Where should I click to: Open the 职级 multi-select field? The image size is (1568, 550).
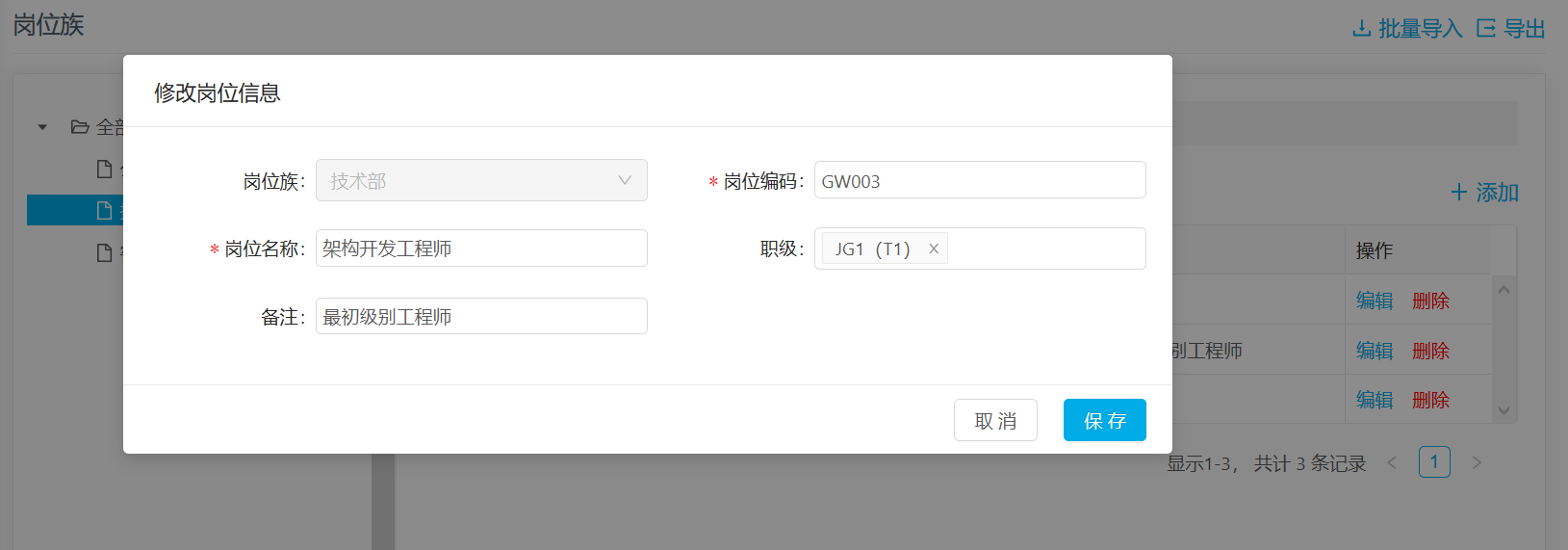point(1044,249)
